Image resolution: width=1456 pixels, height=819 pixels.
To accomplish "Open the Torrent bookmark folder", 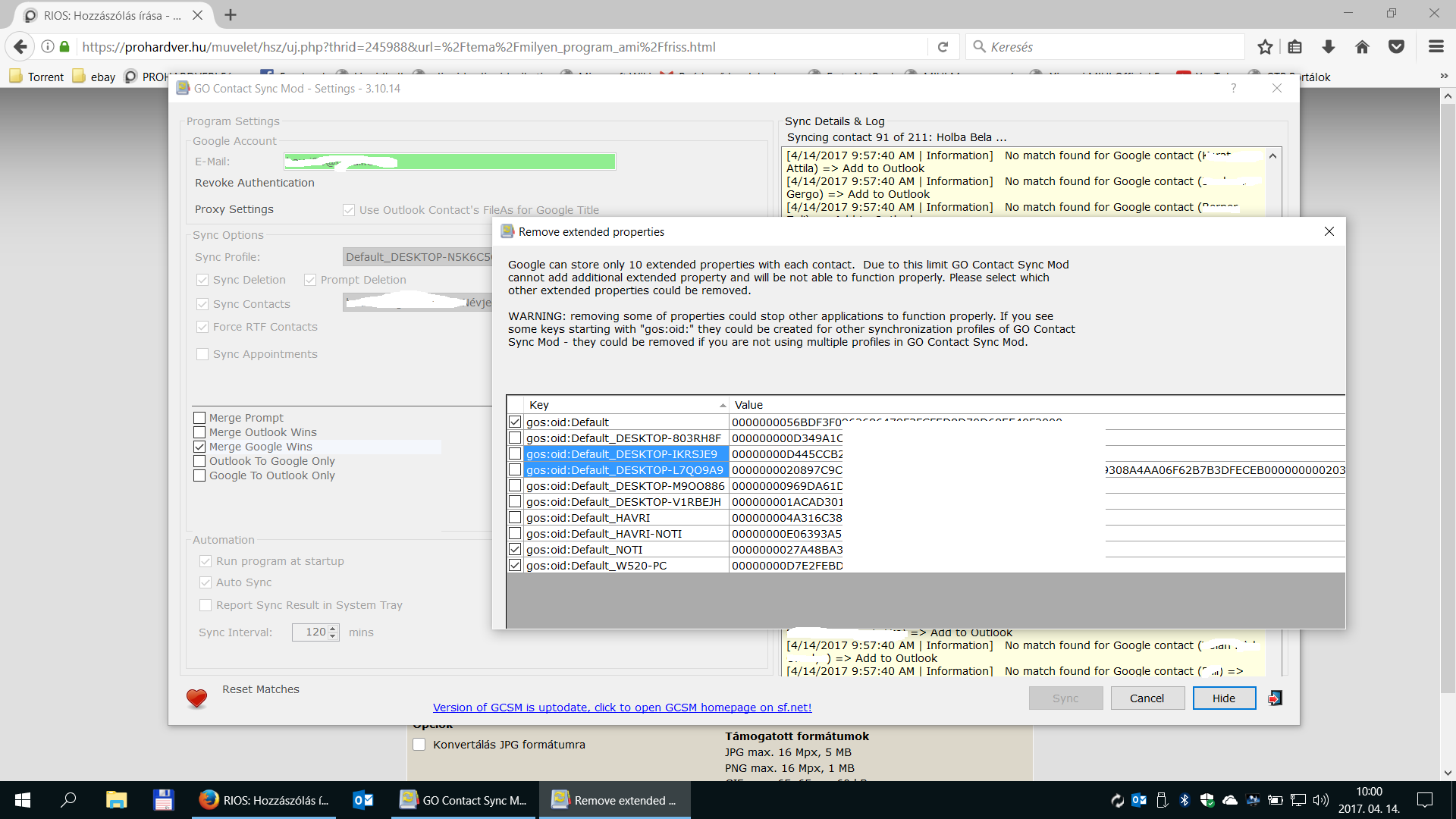I will tap(37, 77).
